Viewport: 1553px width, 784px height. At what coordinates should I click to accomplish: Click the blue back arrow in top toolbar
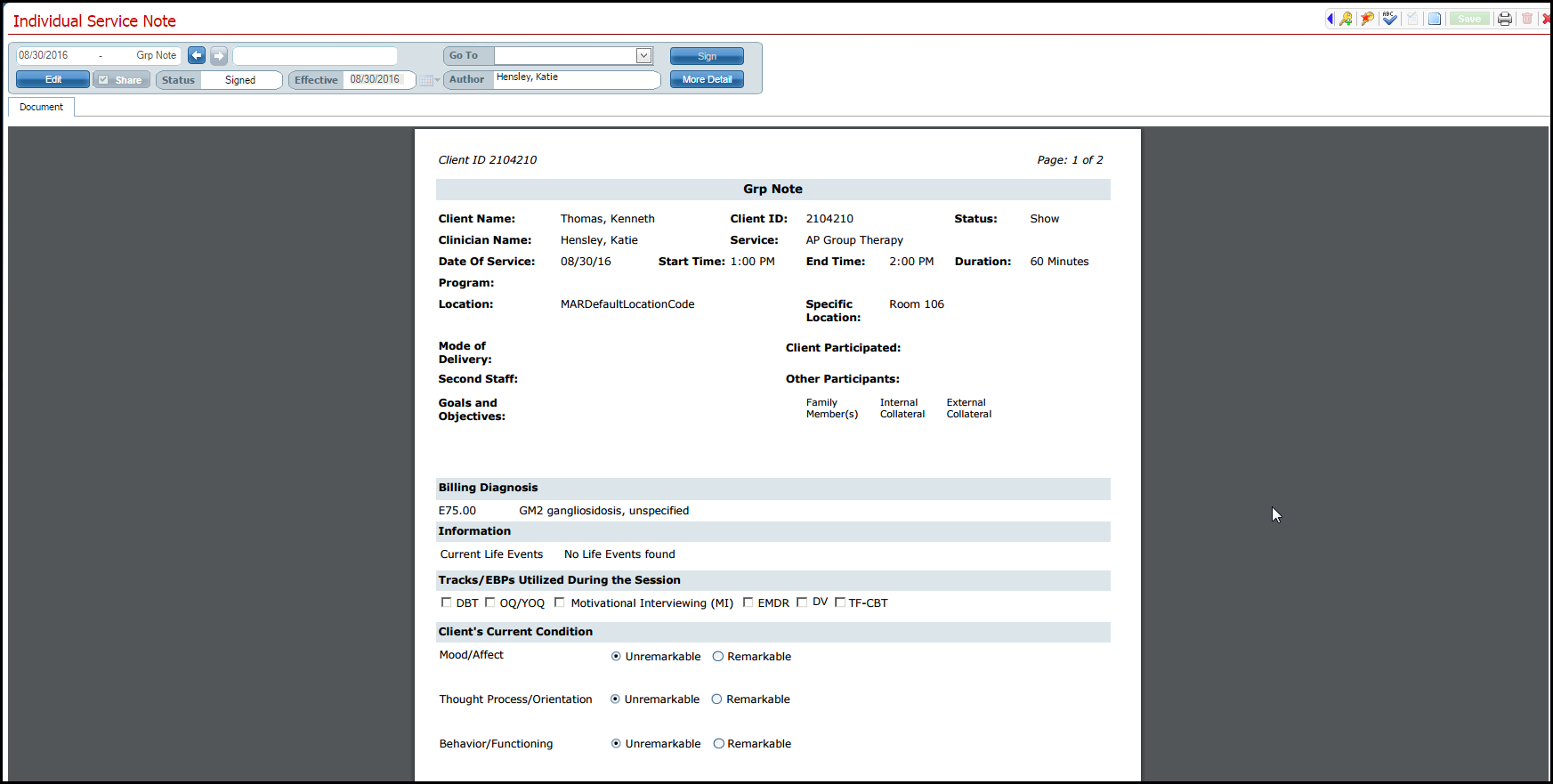1331,19
